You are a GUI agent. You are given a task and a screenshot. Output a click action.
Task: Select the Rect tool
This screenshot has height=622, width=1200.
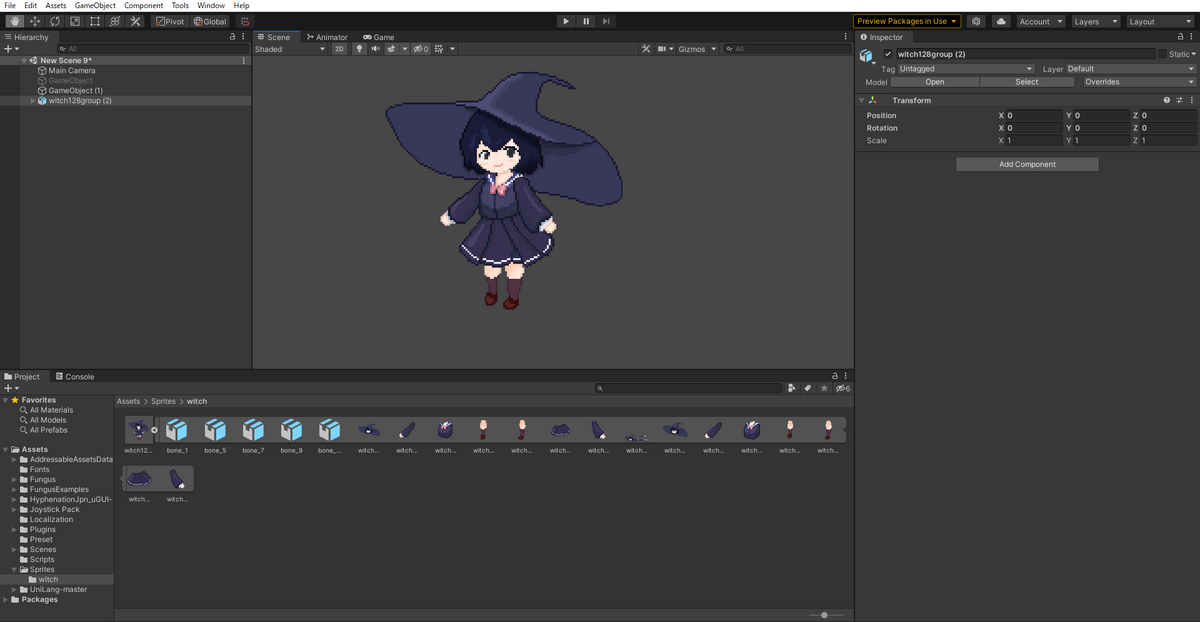tap(95, 21)
